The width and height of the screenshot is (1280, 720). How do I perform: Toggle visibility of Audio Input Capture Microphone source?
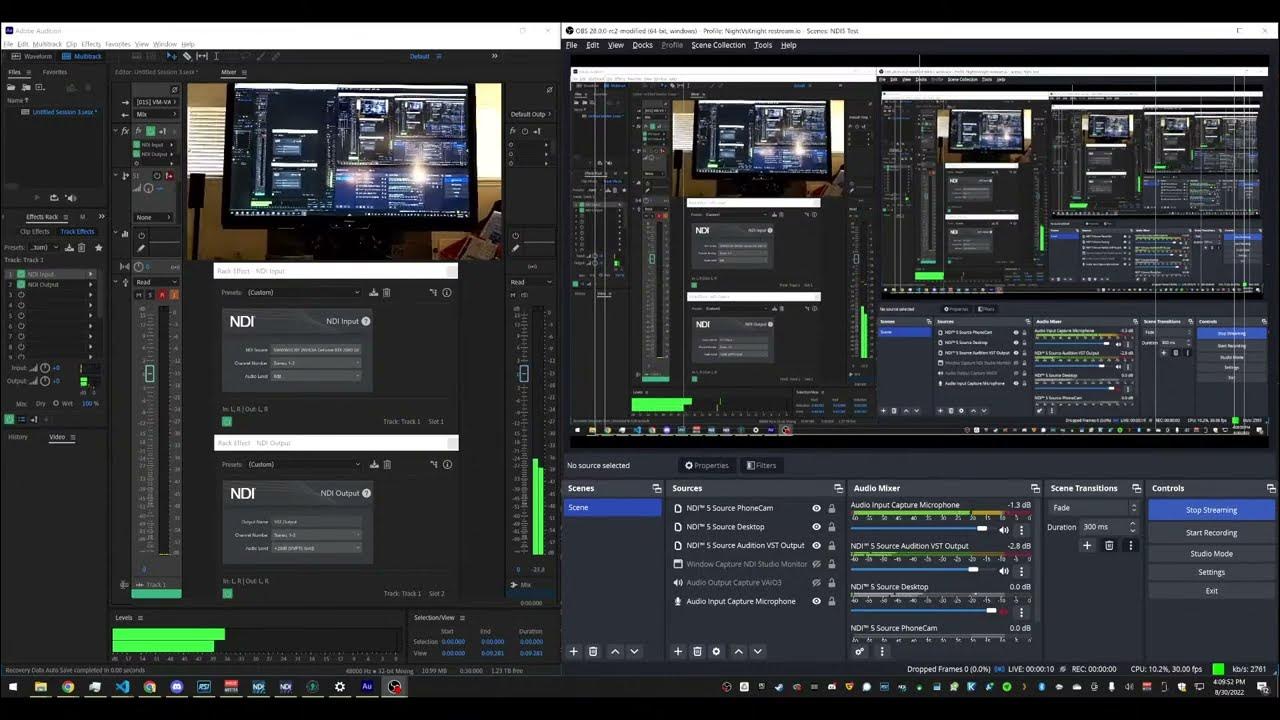(816, 601)
